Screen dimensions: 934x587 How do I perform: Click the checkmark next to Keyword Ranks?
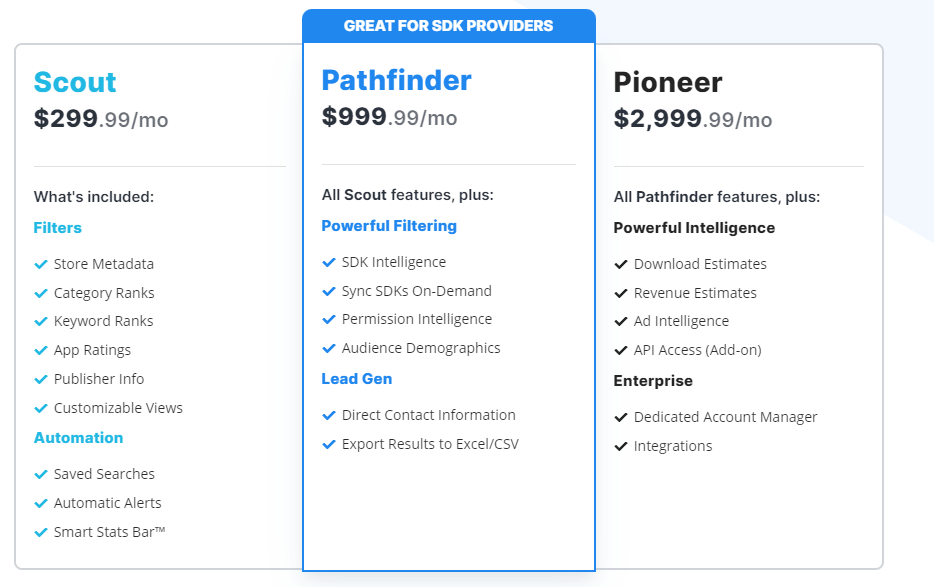(x=41, y=322)
